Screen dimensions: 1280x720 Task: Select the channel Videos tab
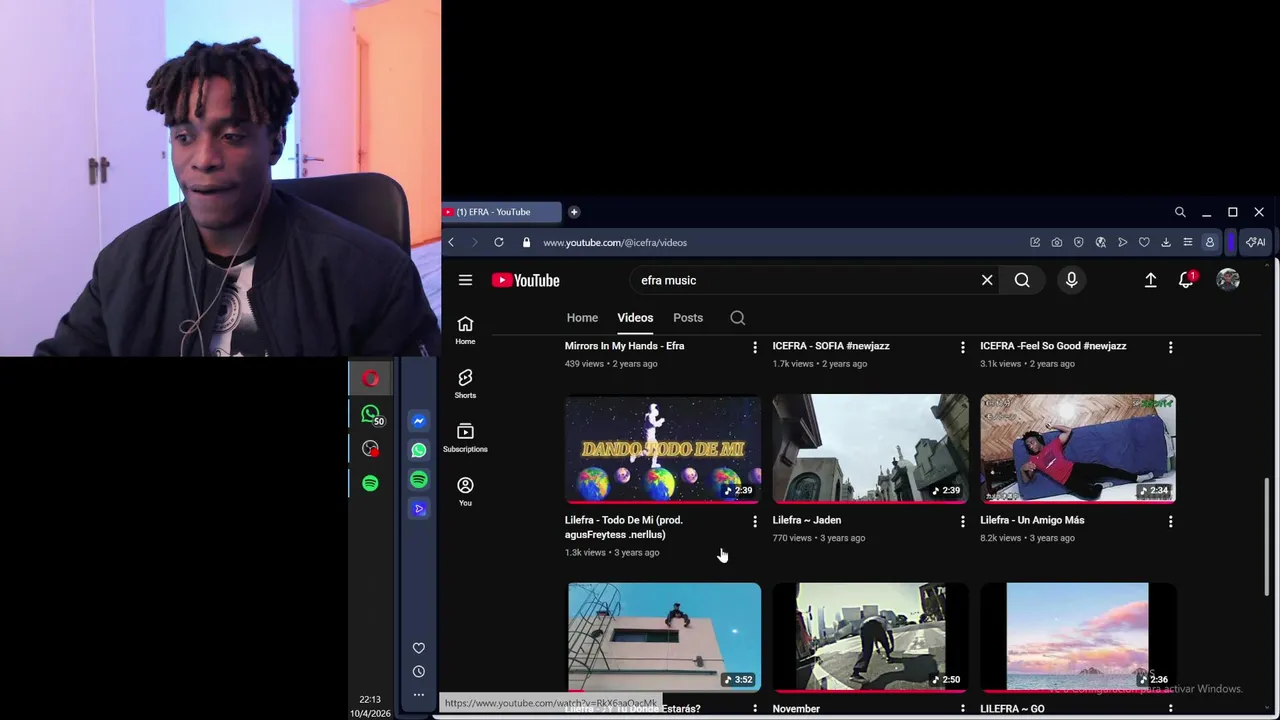pos(635,318)
